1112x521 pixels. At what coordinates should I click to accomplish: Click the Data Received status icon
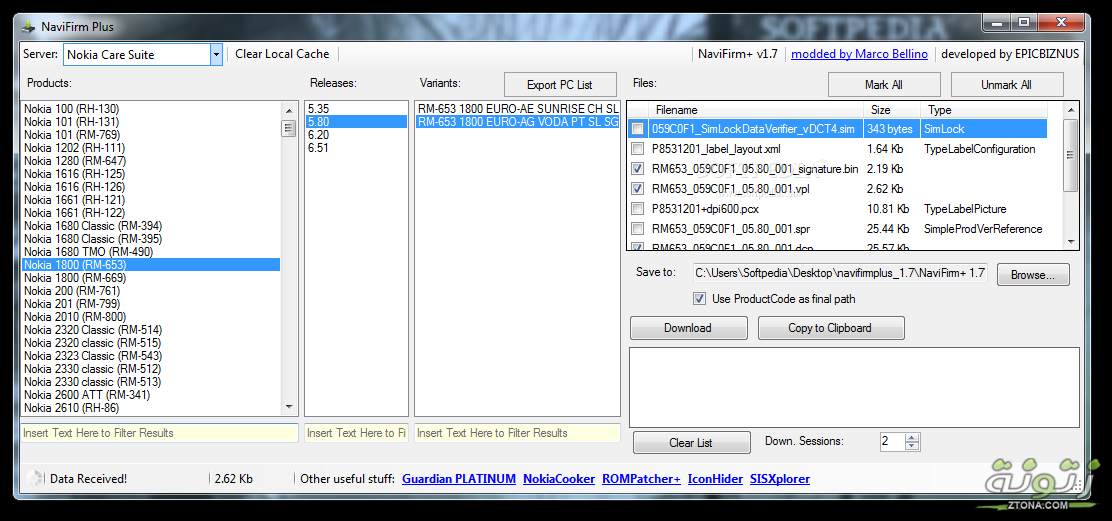33,478
